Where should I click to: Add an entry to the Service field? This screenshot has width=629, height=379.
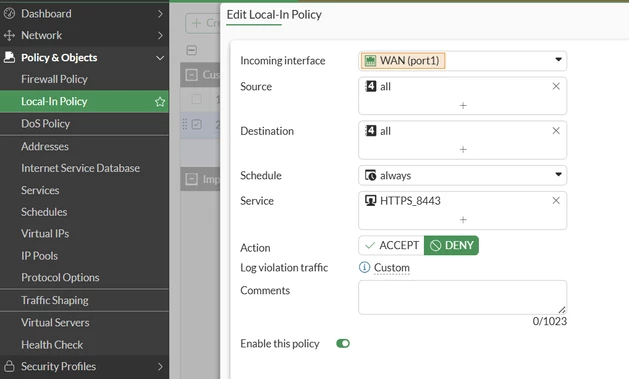click(463, 220)
